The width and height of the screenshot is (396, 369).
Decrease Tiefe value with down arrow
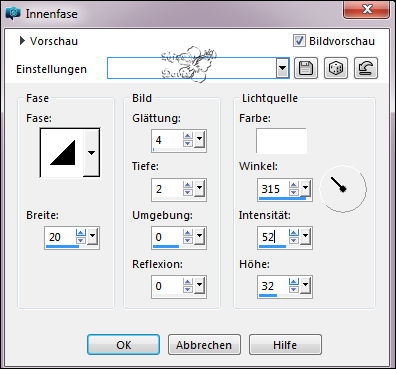(x=188, y=192)
